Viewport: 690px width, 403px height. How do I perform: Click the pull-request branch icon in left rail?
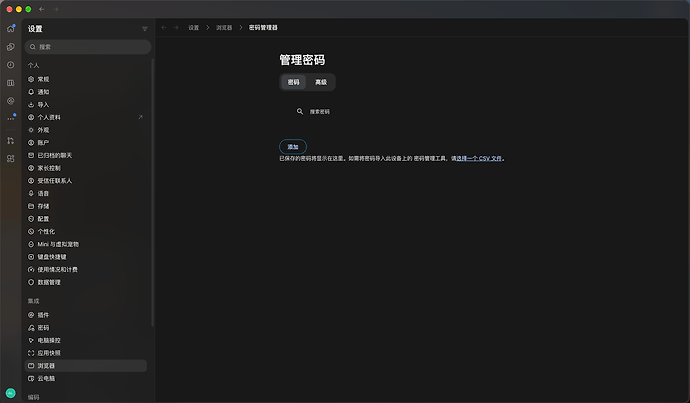(11, 141)
